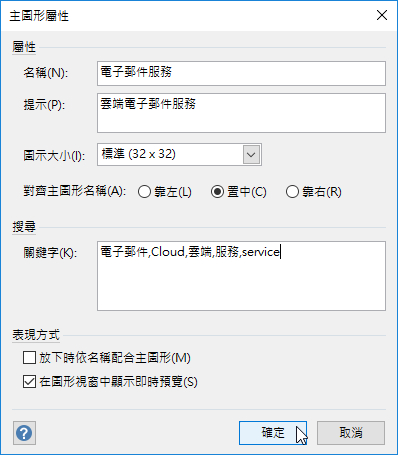Screen dimensions: 398x455
Task: Click the 名稱(N): label
Action: 46,72
